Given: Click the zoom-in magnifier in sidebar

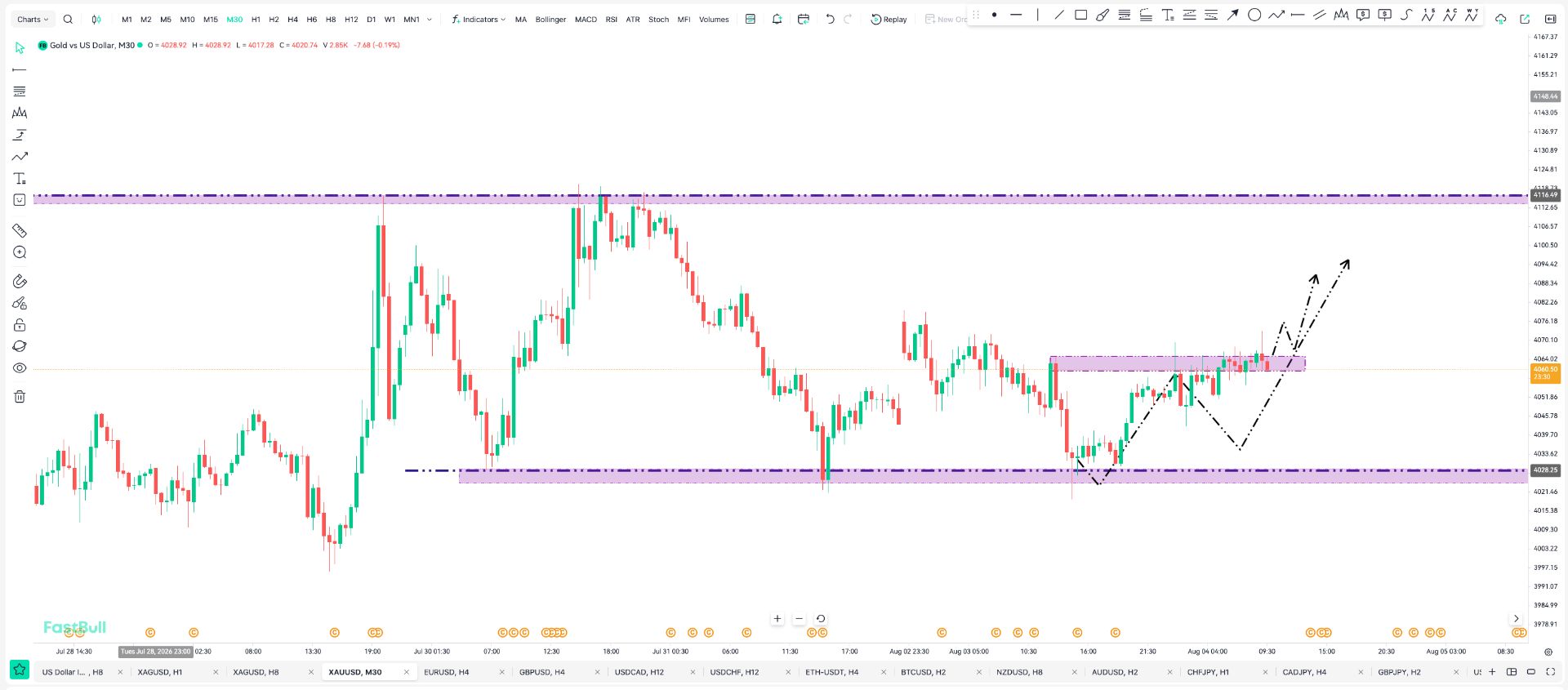Looking at the screenshot, I should click(x=20, y=253).
